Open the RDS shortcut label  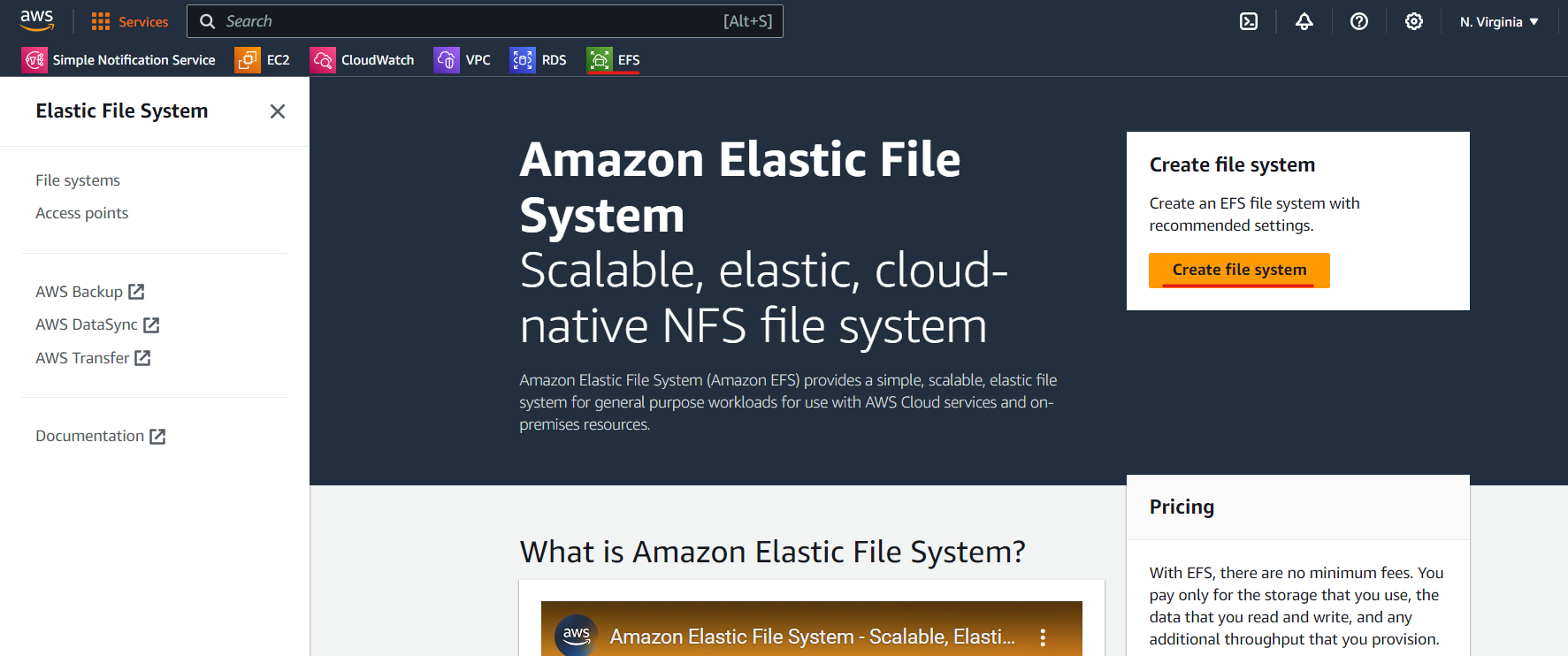555,60
